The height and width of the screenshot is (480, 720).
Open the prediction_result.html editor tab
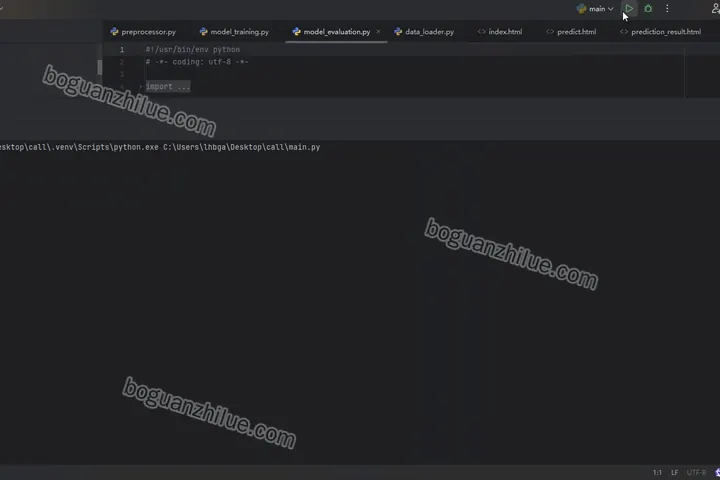tap(660, 32)
